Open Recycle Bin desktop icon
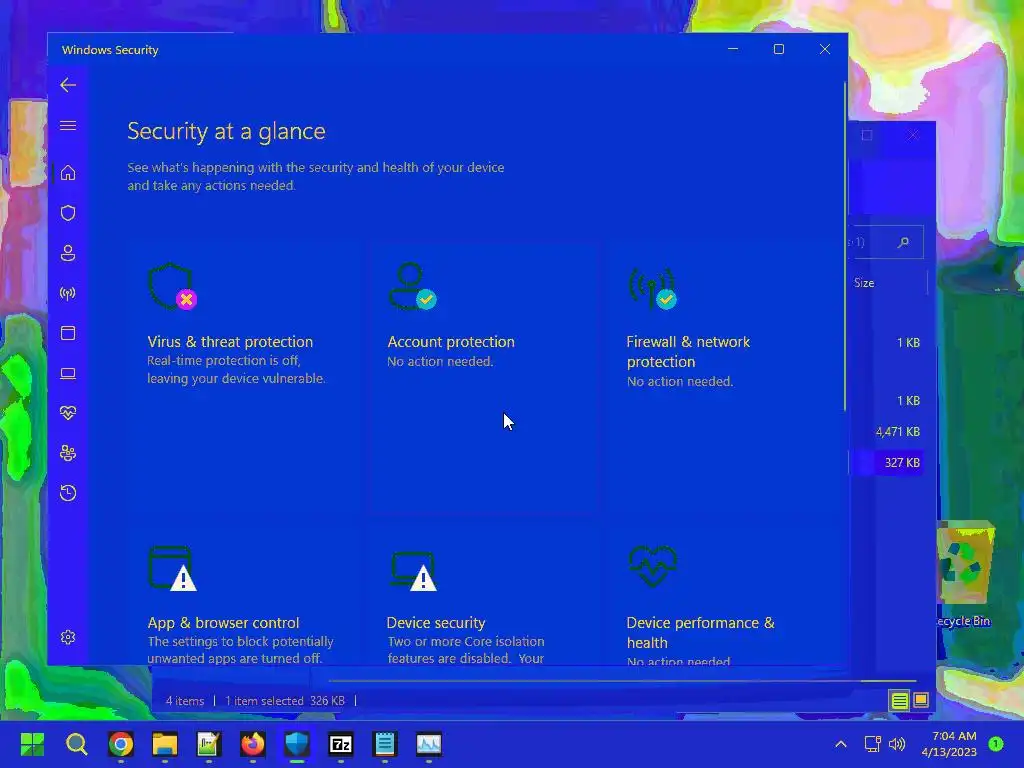 (x=964, y=575)
